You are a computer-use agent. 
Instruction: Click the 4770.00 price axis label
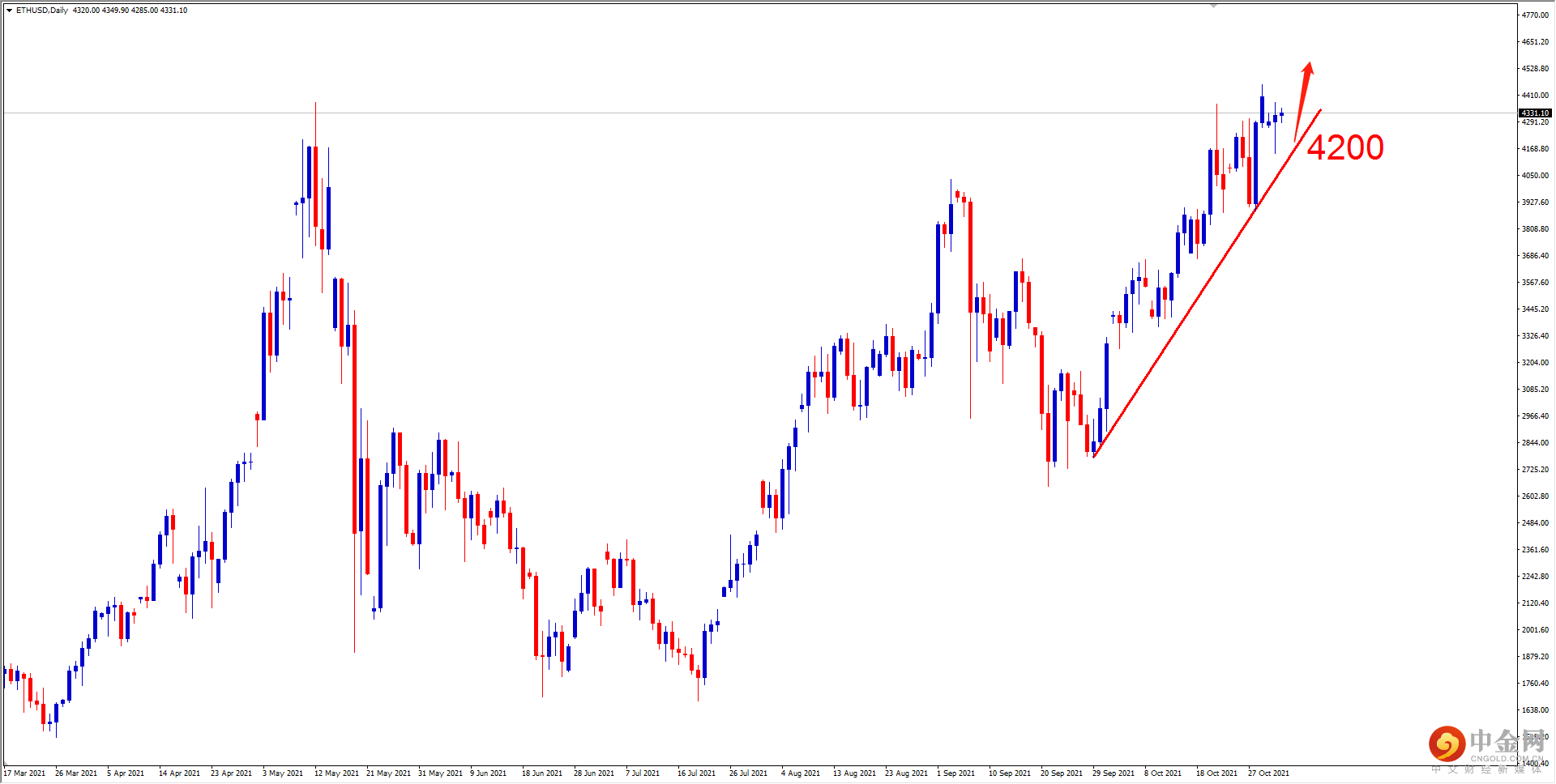pyautogui.click(x=1535, y=15)
